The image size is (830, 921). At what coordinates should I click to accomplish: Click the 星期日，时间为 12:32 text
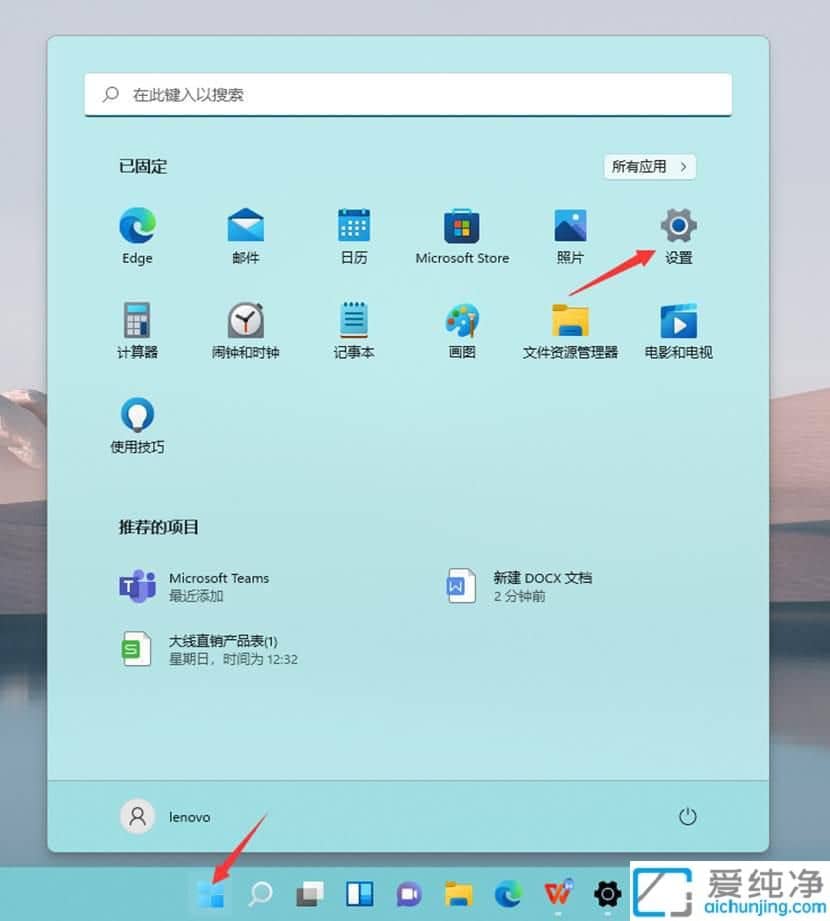click(x=233, y=659)
